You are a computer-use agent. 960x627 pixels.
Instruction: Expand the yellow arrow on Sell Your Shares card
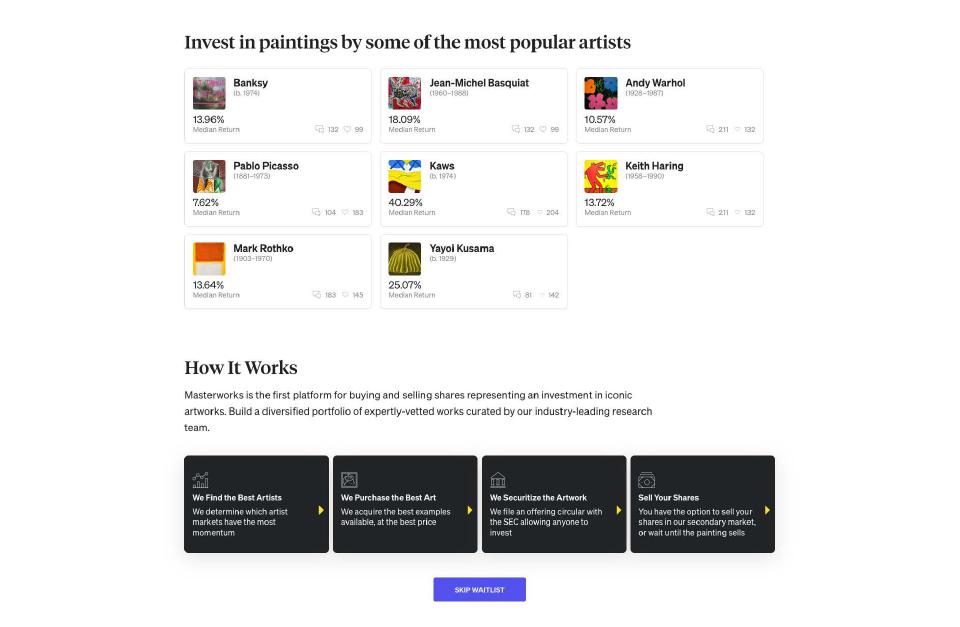pos(767,510)
